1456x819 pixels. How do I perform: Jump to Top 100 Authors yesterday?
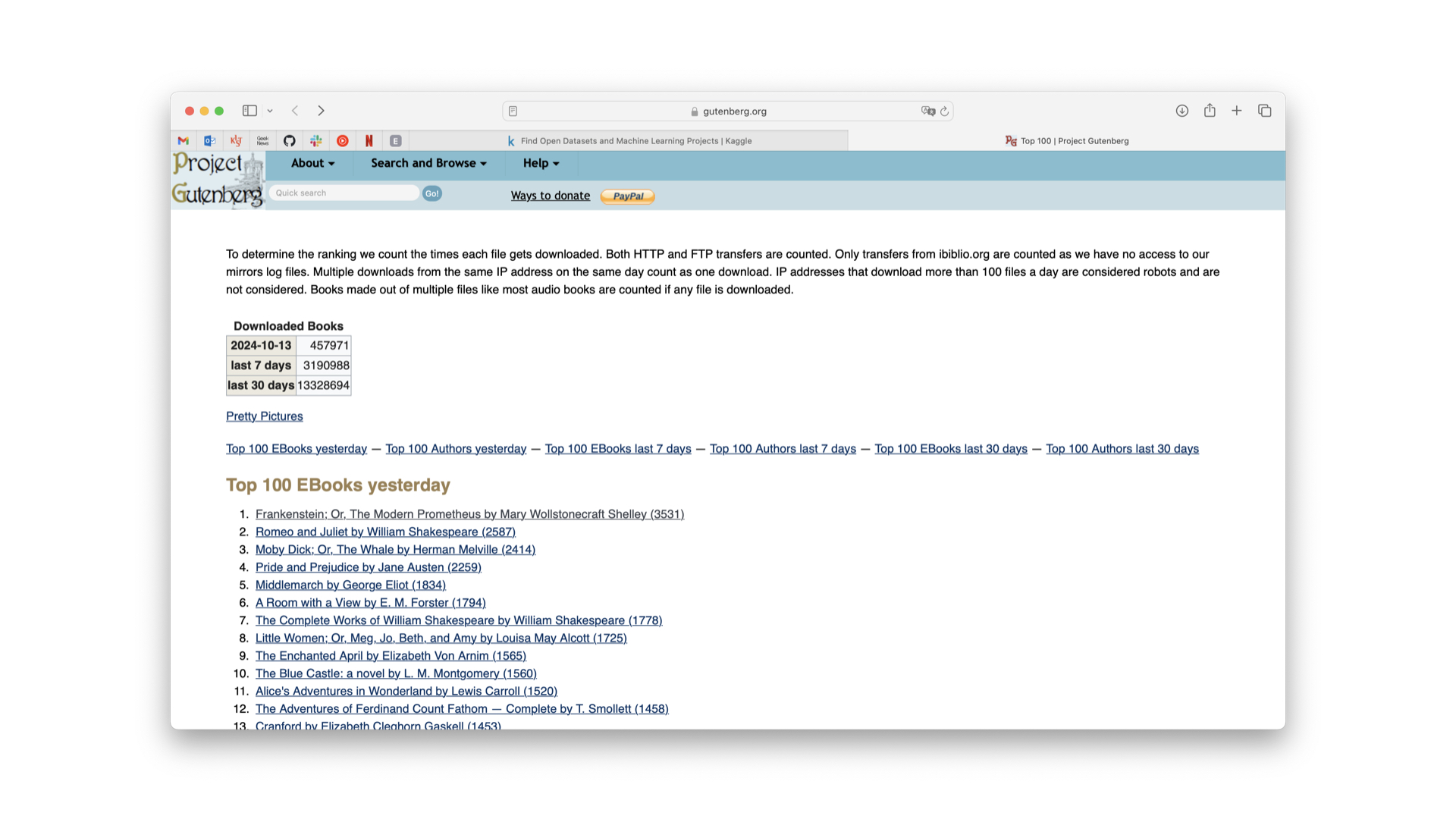tap(456, 449)
